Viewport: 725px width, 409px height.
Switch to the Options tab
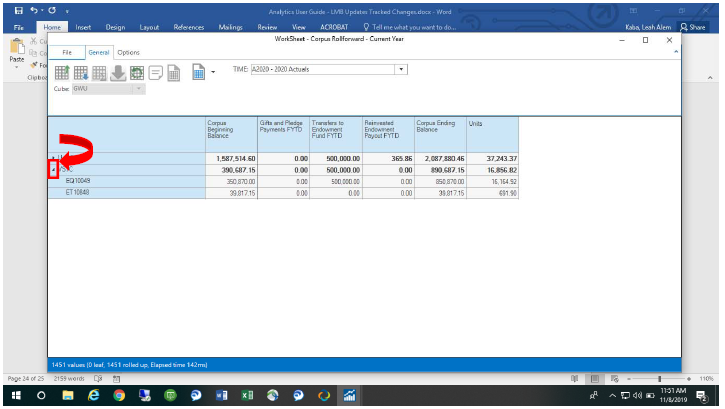pyautogui.click(x=129, y=53)
